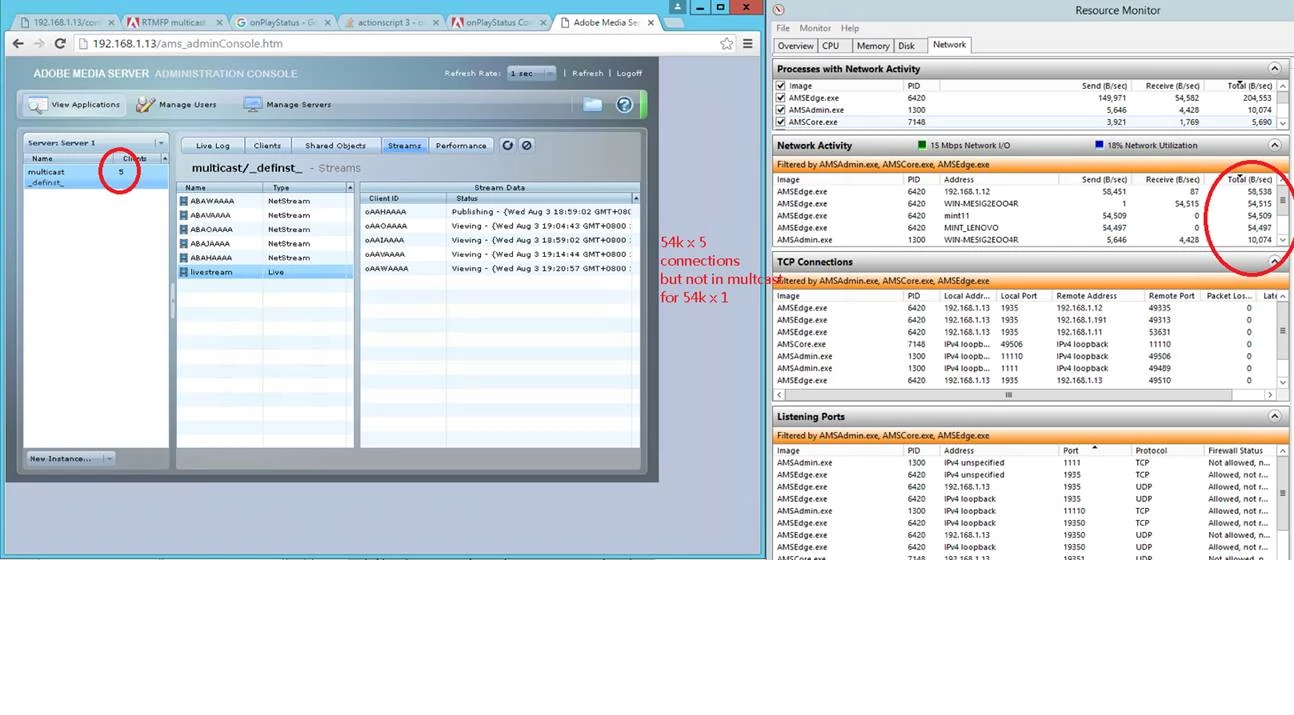This screenshot has height=715, width=1294.
Task: Reload the page in Chrome
Action: click(60, 43)
